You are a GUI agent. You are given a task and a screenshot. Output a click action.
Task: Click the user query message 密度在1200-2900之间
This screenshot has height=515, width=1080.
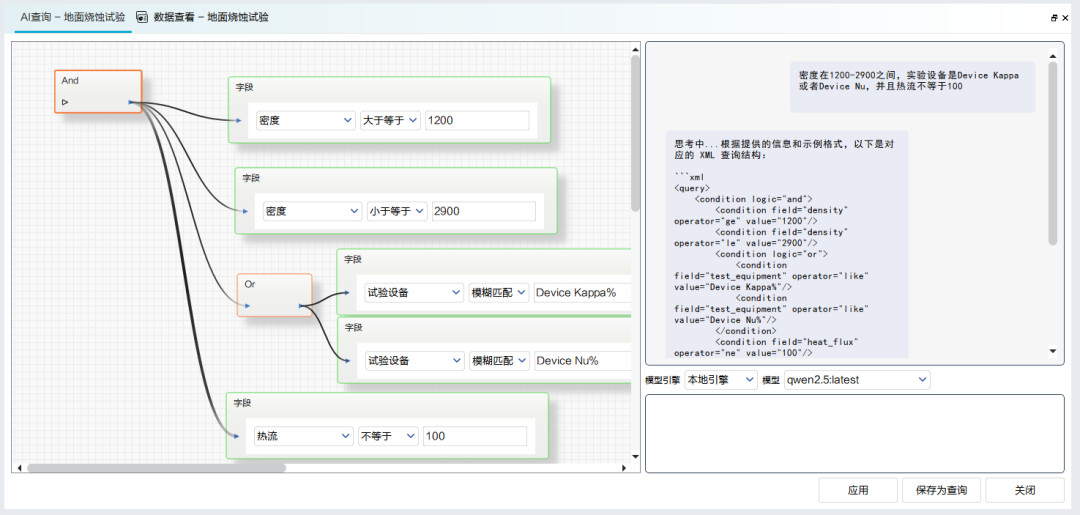912,86
